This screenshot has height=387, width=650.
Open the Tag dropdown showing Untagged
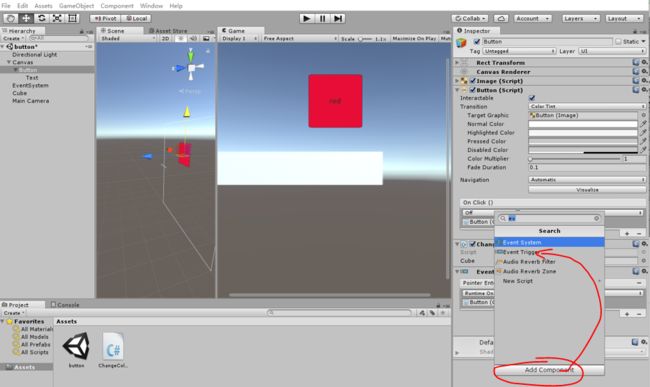pos(519,51)
